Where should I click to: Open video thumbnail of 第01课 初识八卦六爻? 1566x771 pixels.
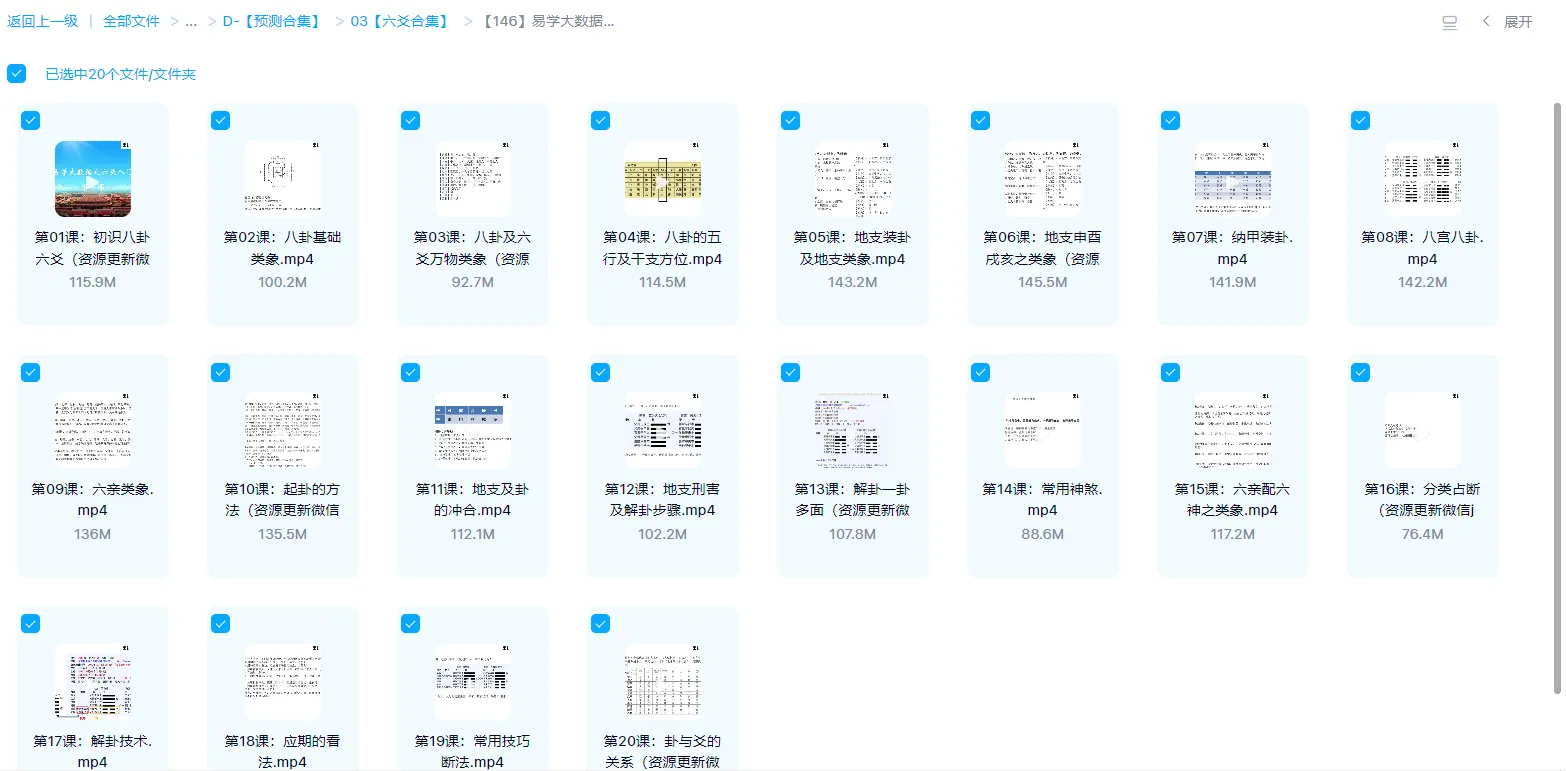coord(93,179)
